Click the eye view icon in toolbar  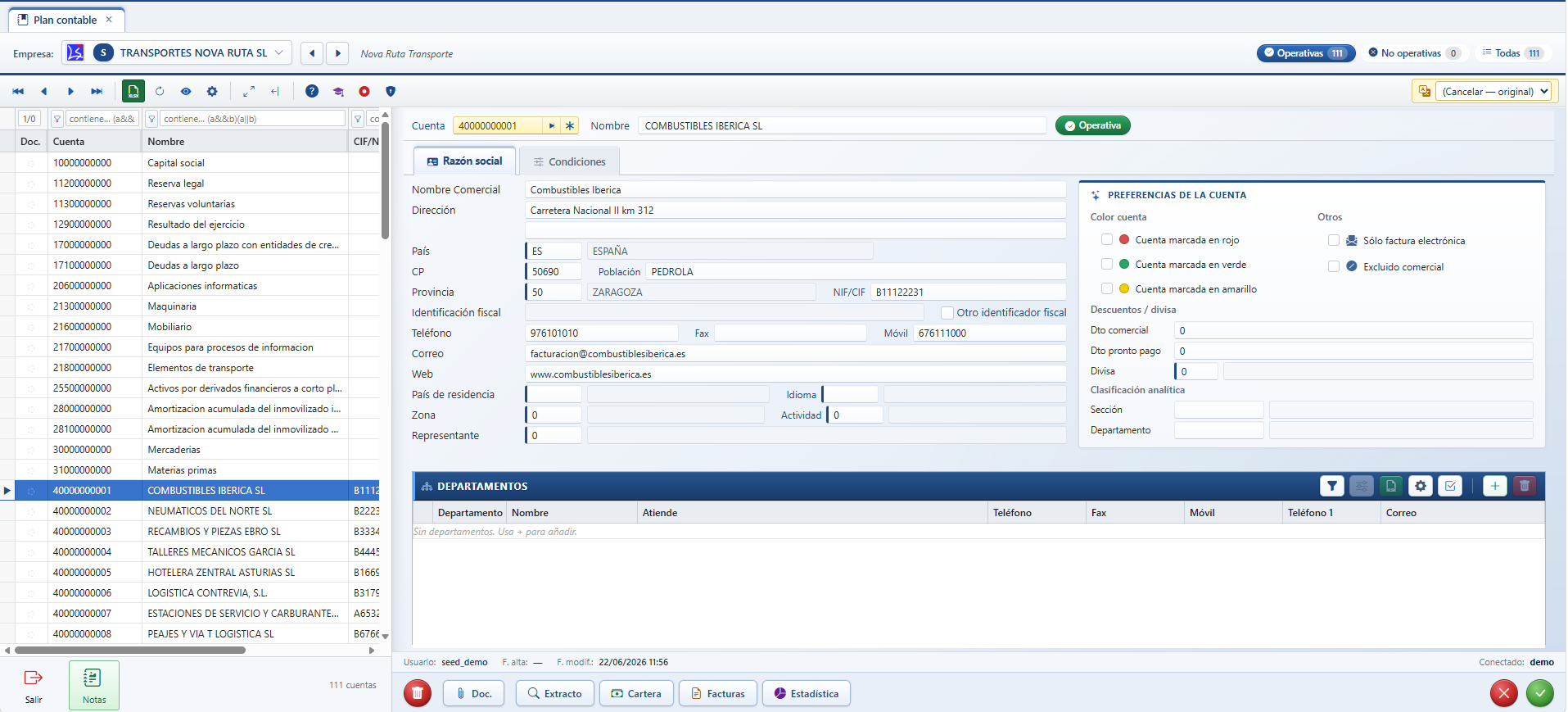[186, 92]
